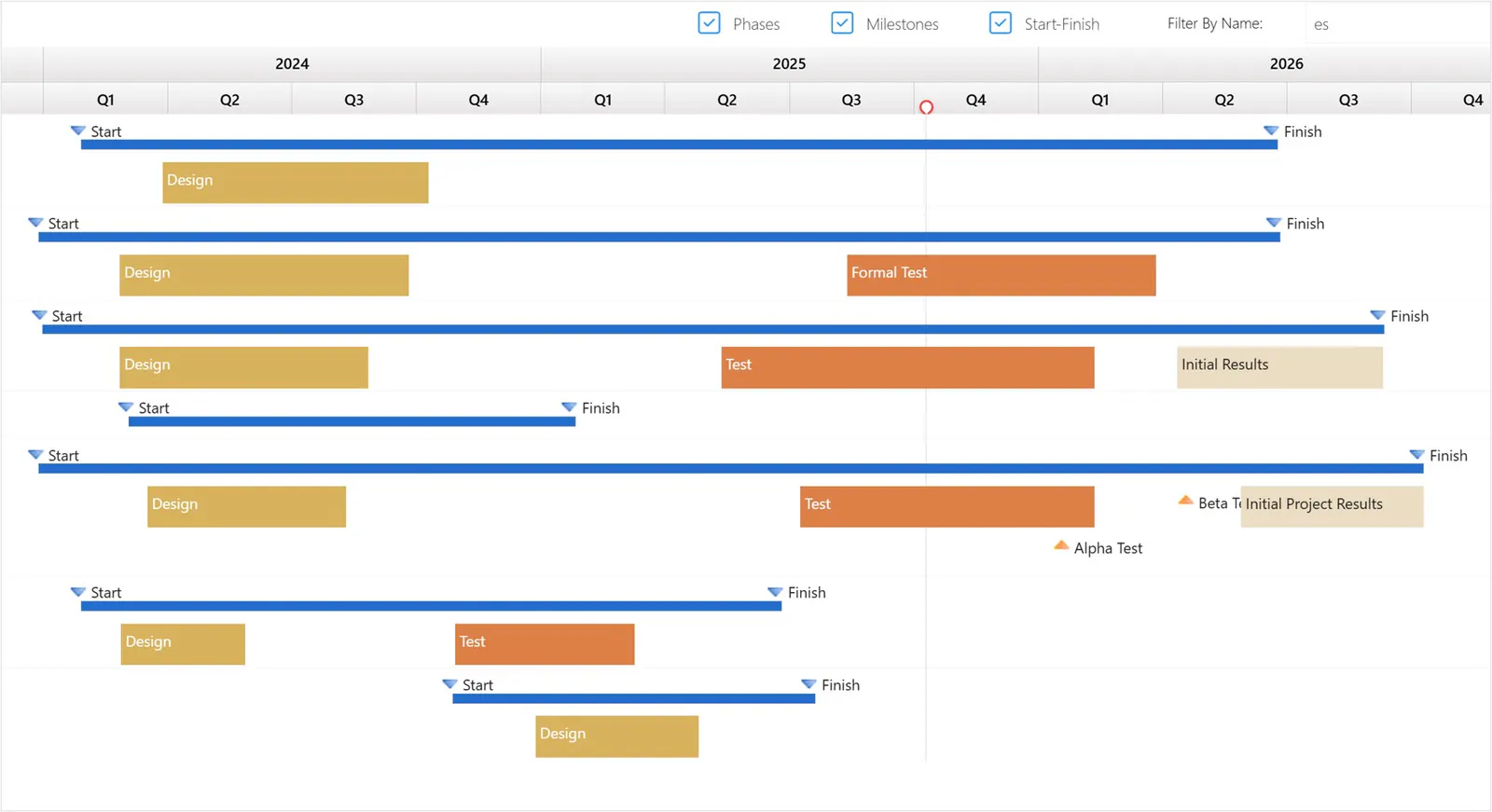This screenshot has height=812, width=1492.
Task: Click the blue timeline bar above Formal Test
Action: pos(658,238)
